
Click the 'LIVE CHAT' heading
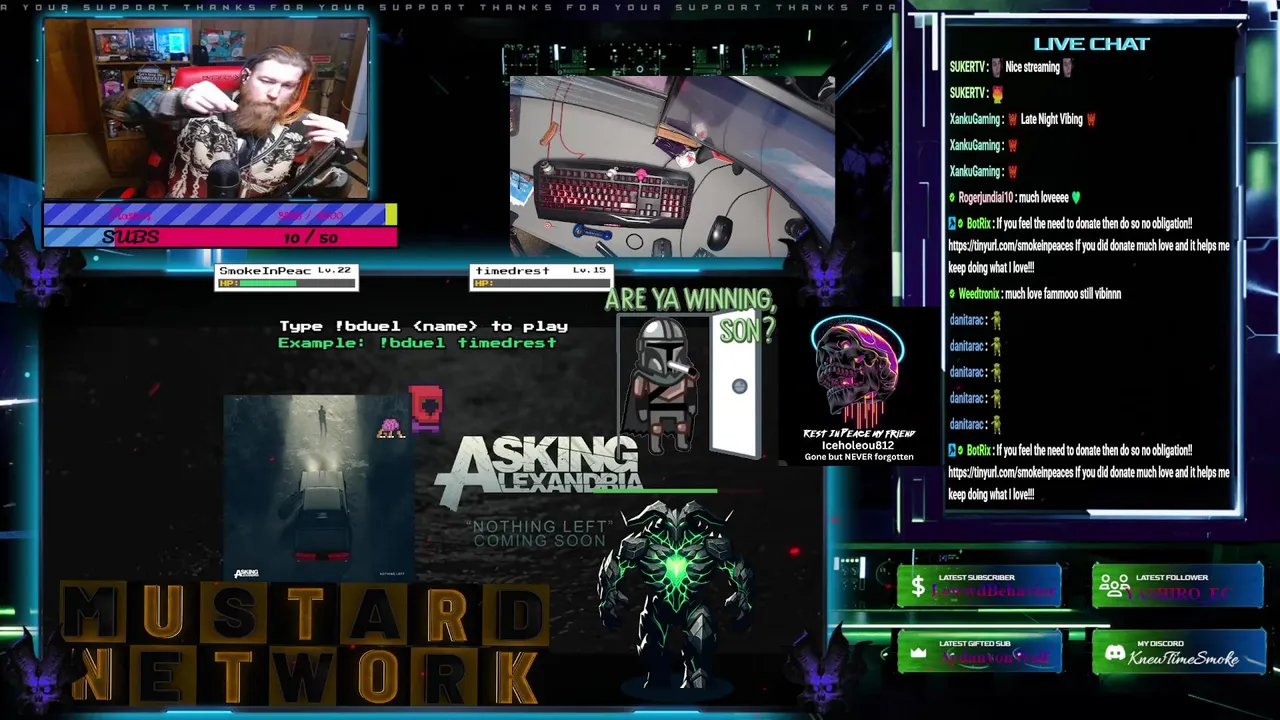pyautogui.click(x=1091, y=44)
